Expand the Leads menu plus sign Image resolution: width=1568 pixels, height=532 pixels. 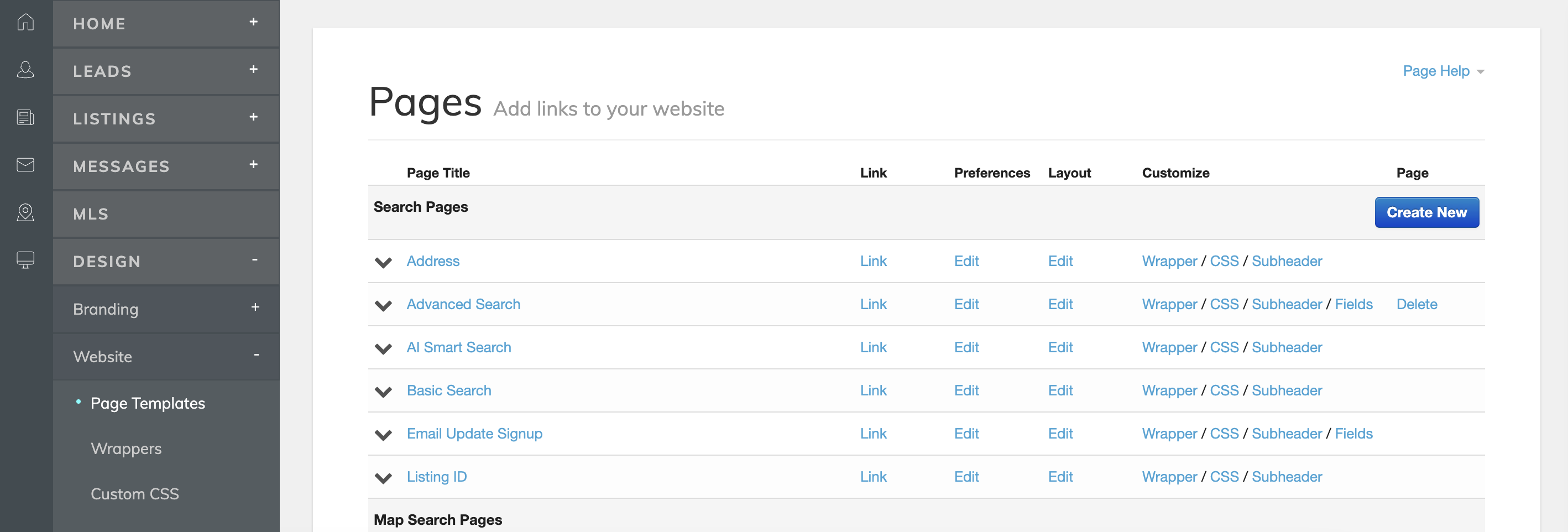254,70
